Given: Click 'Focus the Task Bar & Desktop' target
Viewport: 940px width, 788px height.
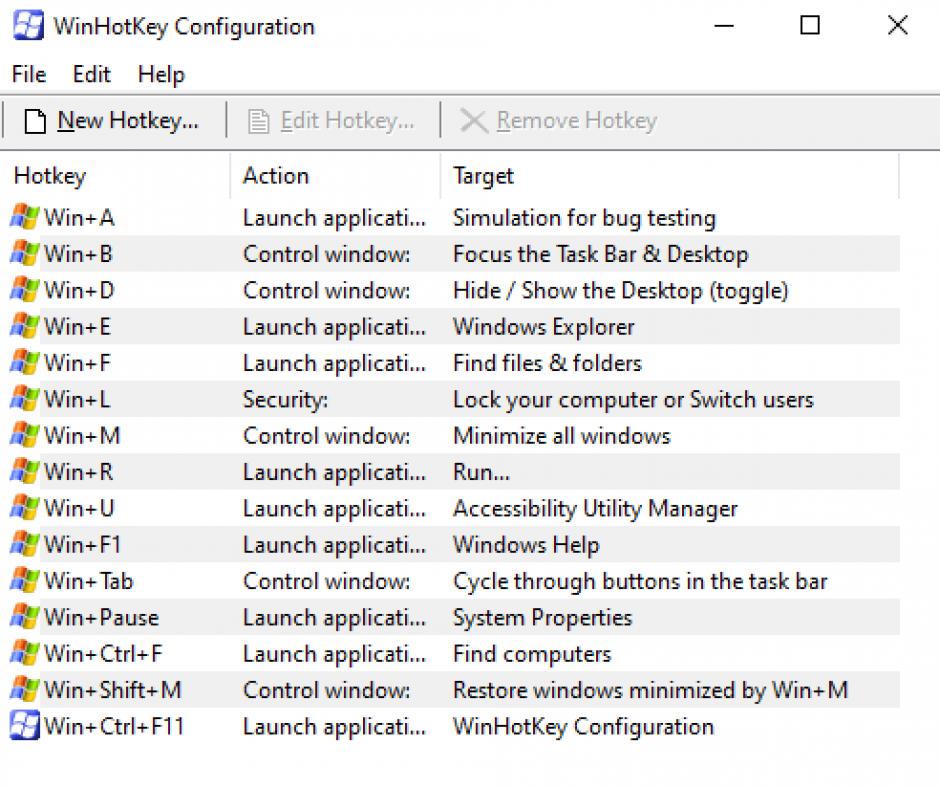Looking at the screenshot, I should pyautogui.click(x=601, y=254).
